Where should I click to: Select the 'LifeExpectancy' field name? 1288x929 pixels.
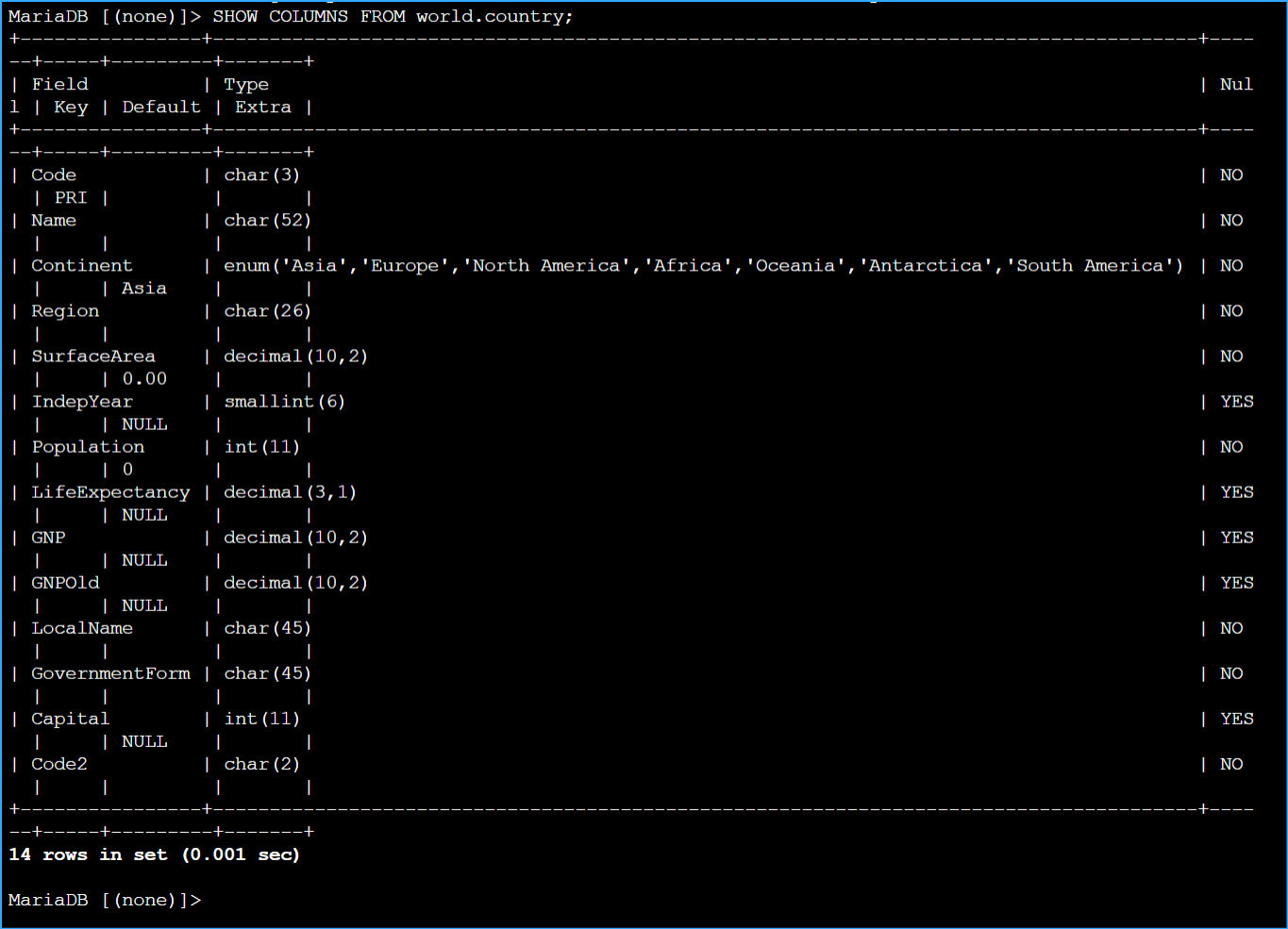click(x=110, y=492)
